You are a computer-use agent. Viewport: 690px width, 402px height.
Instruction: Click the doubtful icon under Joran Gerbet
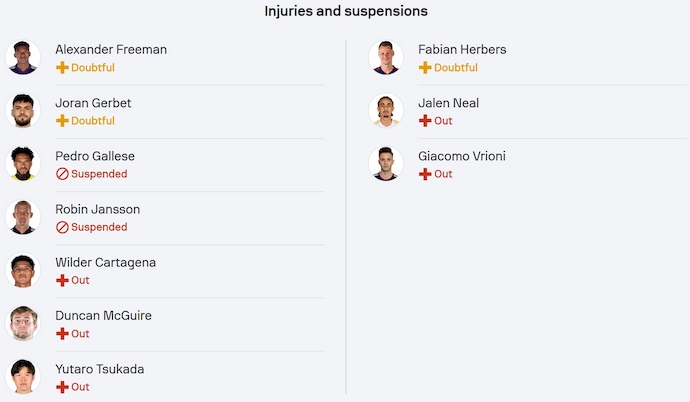(x=62, y=121)
